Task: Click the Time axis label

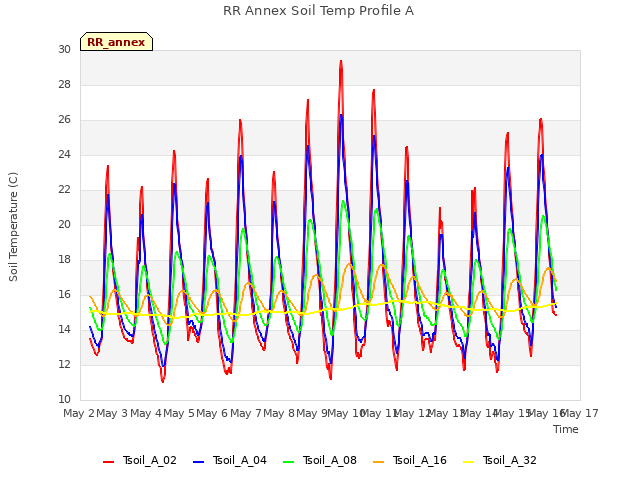Action: pyautogui.click(x=566, y=429)
